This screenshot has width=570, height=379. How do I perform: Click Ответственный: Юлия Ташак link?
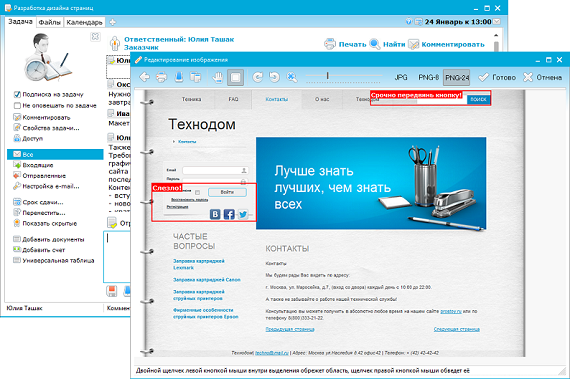coord(179,39)
